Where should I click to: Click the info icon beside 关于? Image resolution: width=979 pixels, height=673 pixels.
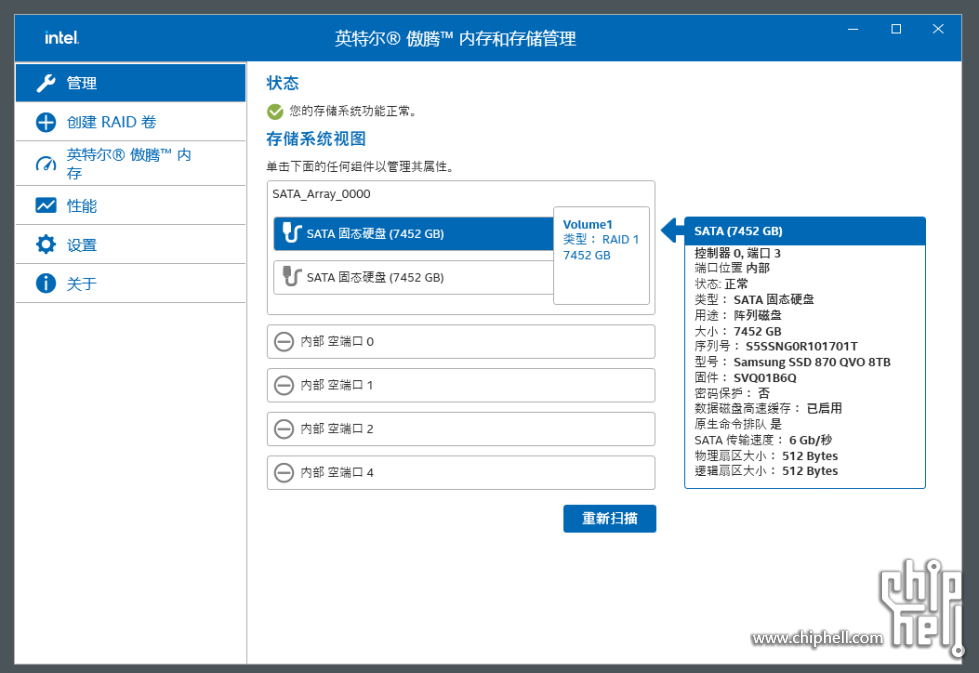46,283
